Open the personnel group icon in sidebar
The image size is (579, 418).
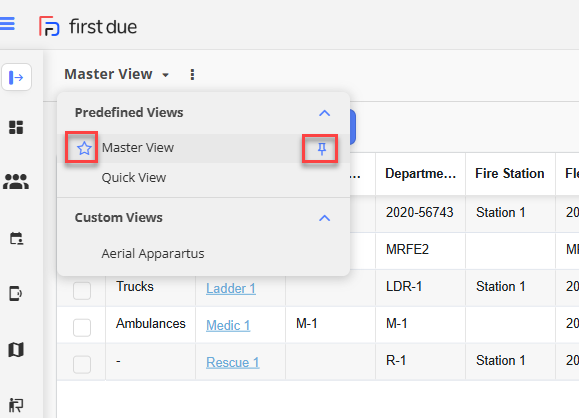click(16, 181)
